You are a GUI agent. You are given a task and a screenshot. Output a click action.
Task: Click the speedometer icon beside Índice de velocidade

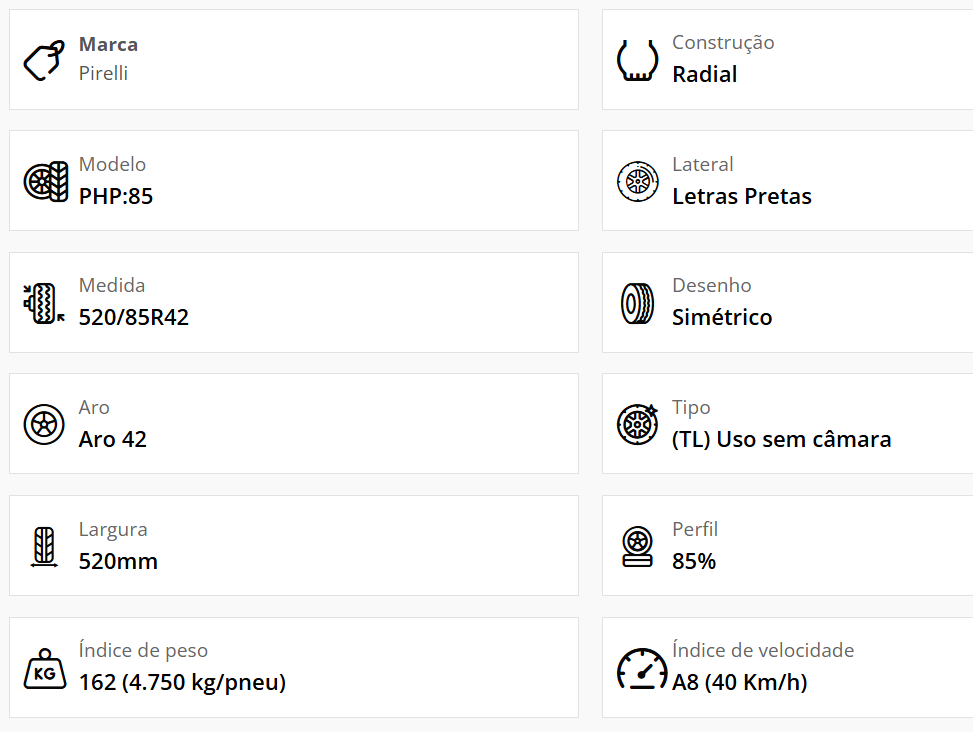641,669
